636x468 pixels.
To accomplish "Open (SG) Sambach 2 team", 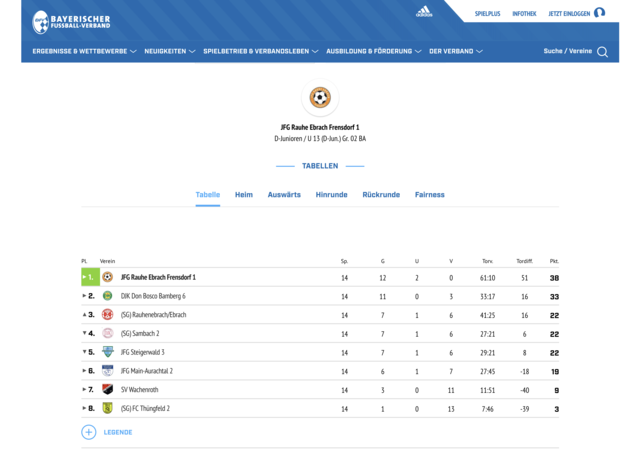I will 140,333.
